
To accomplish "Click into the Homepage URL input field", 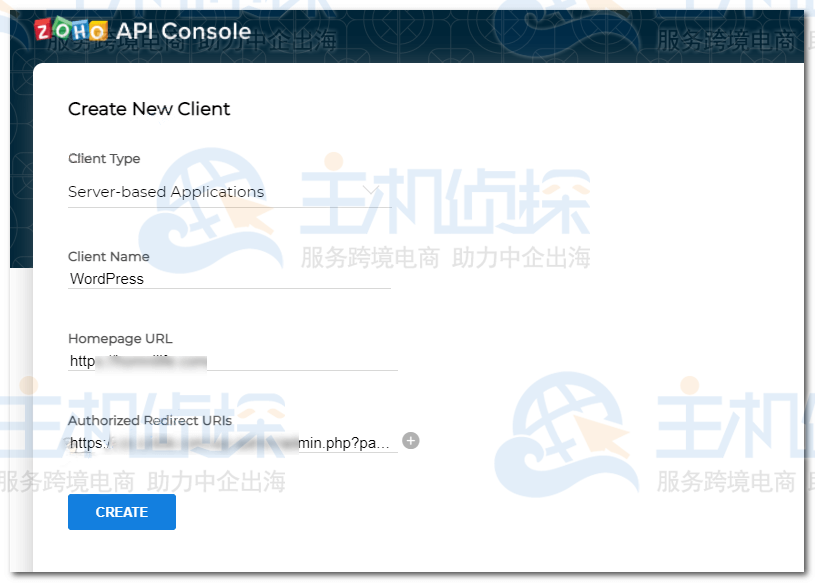I will pos(232,361).
